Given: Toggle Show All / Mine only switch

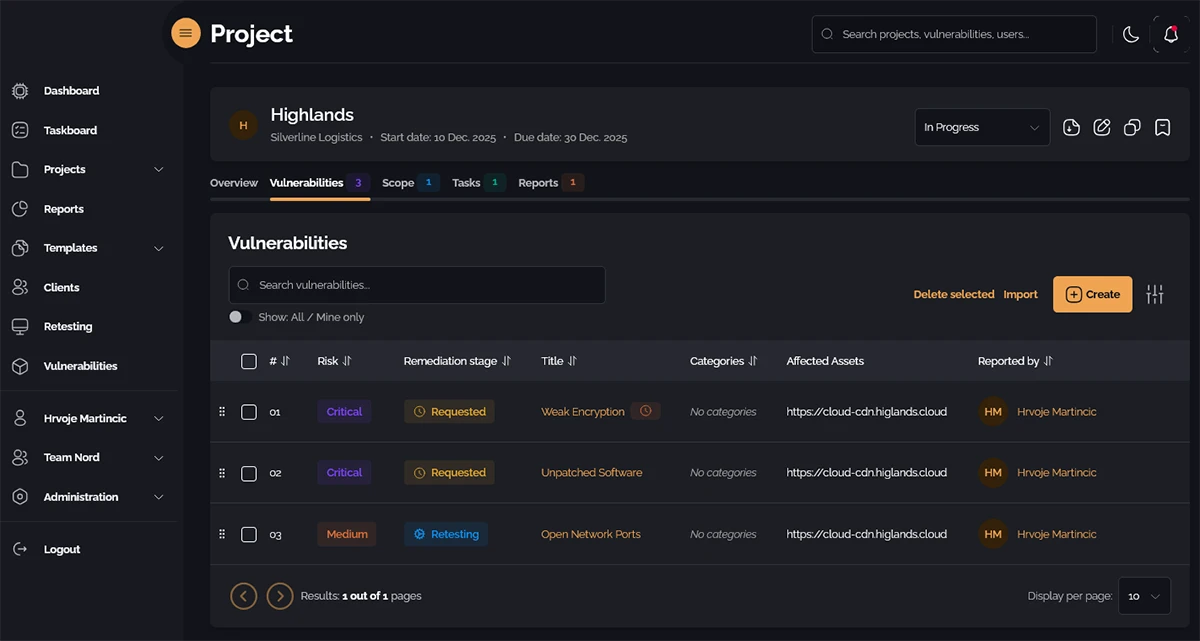Looking at the screenshot, I should click(x=240, y=317).
